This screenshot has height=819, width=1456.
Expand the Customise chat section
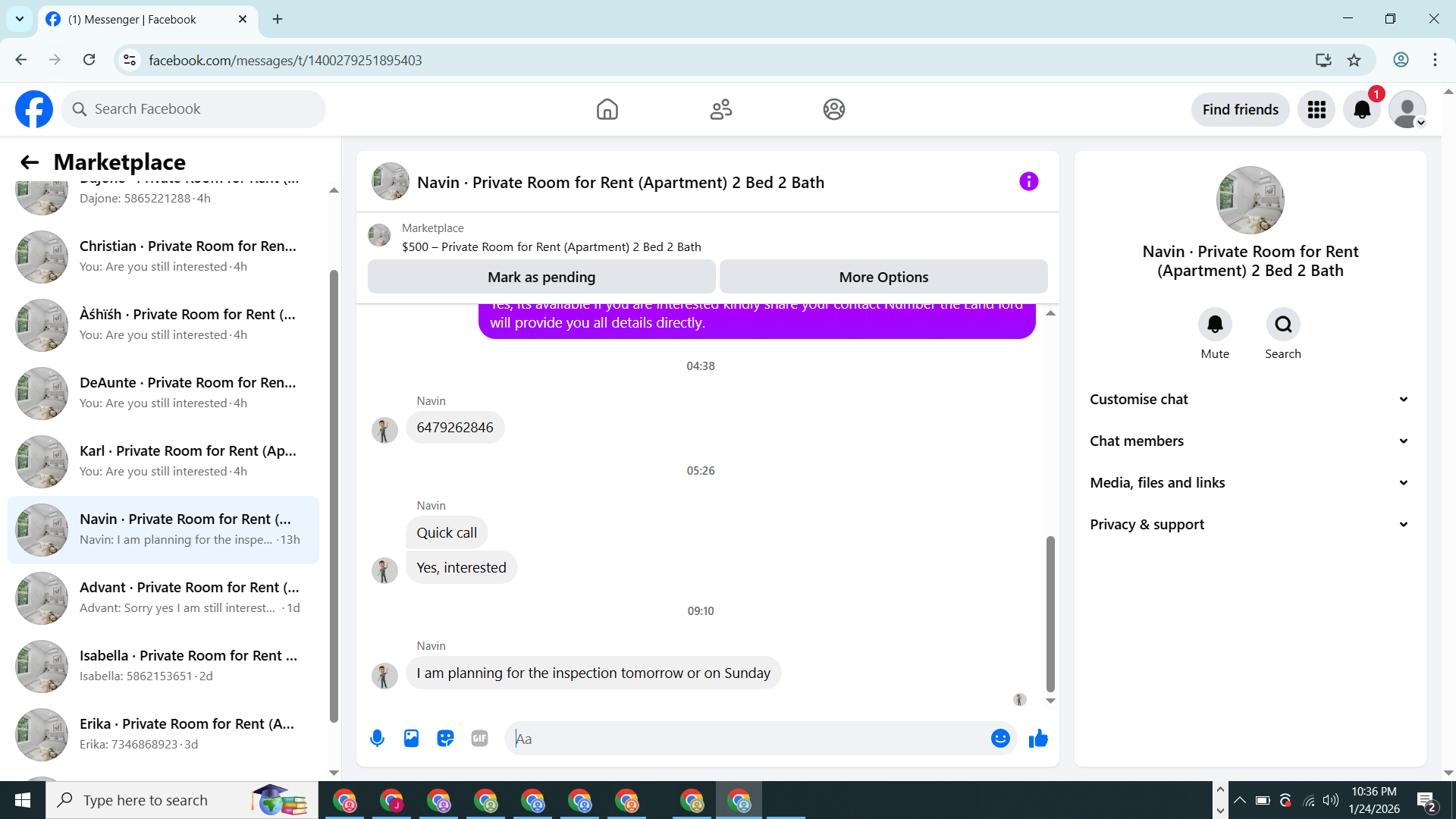(1250, 400)
